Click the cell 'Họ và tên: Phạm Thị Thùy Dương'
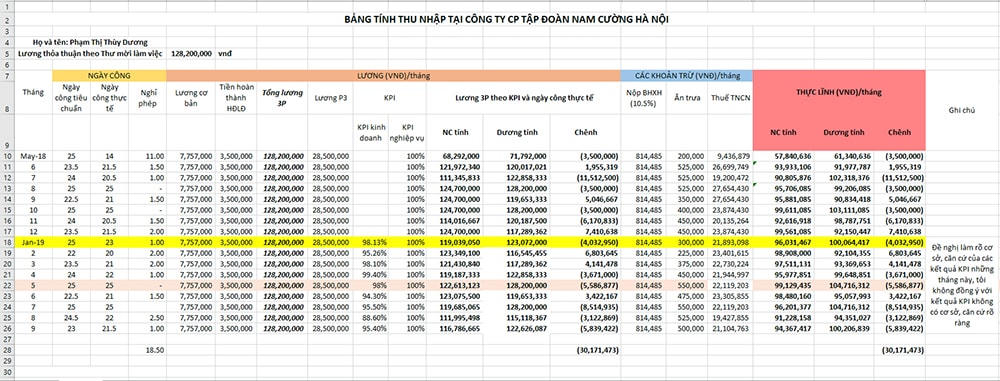 (x=91, y=42)
